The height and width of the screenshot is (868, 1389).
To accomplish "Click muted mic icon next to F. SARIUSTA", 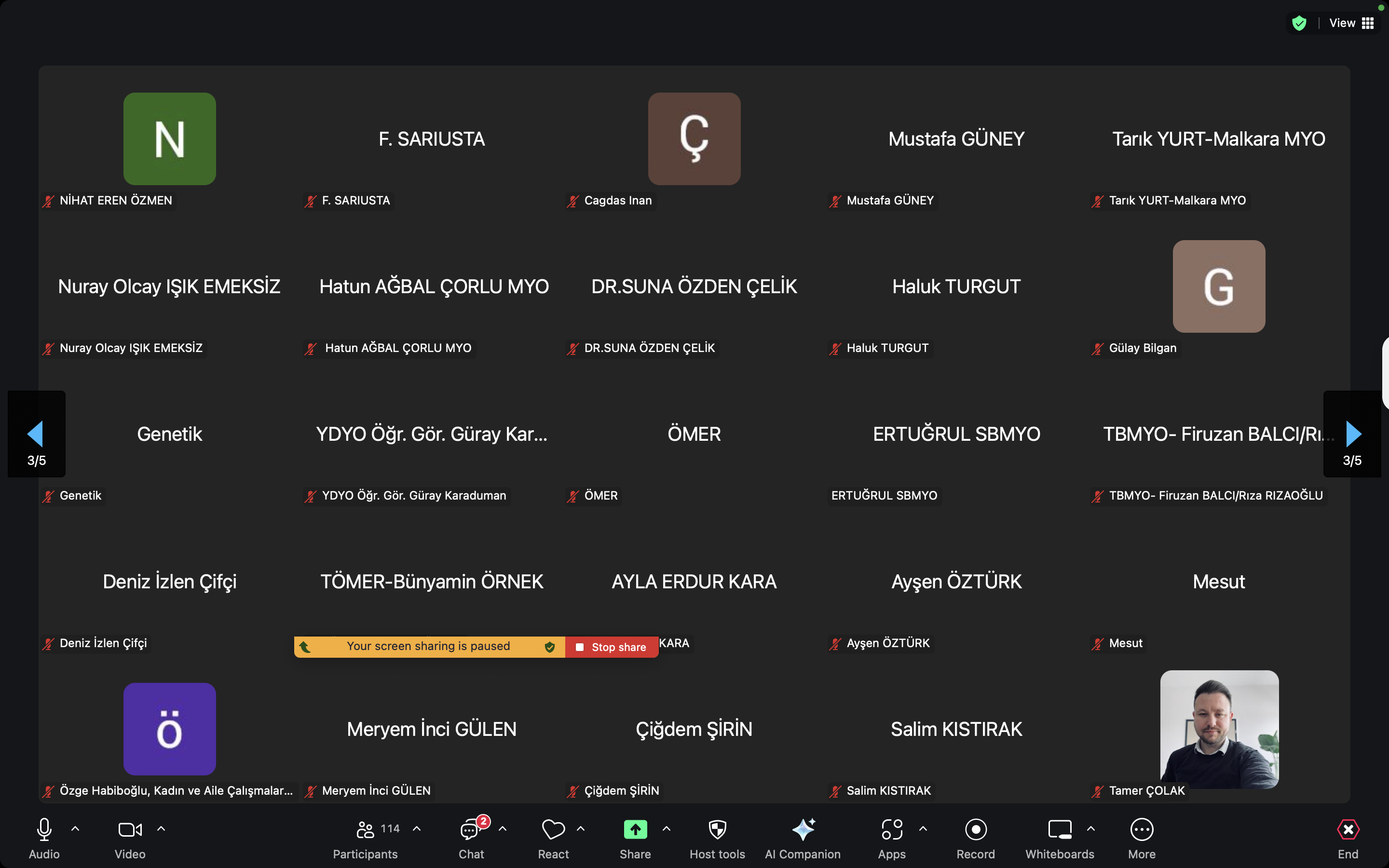I will point(311,201).
